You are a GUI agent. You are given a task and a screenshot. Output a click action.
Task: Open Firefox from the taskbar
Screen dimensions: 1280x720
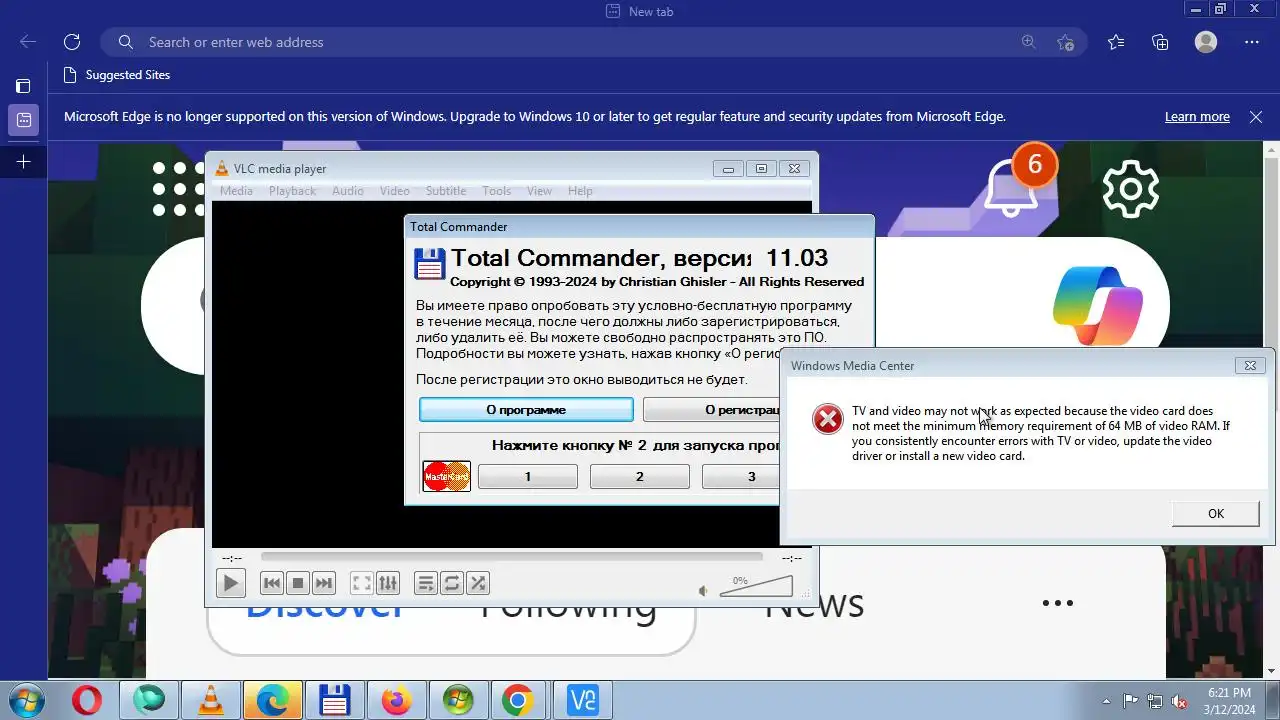coord(396,700)
